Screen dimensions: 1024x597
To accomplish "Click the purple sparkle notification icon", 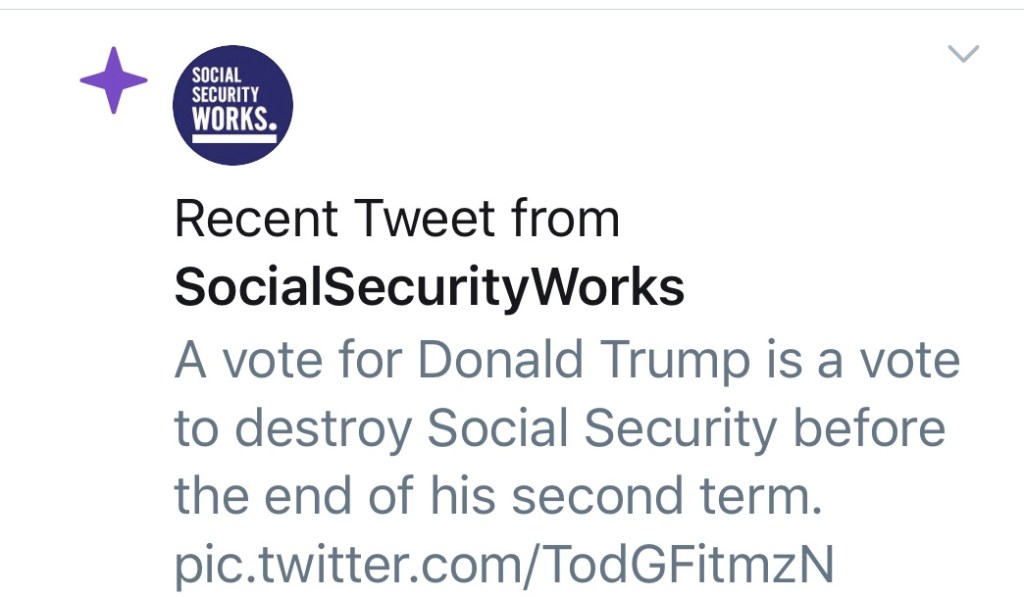I will tap(113, 80).
